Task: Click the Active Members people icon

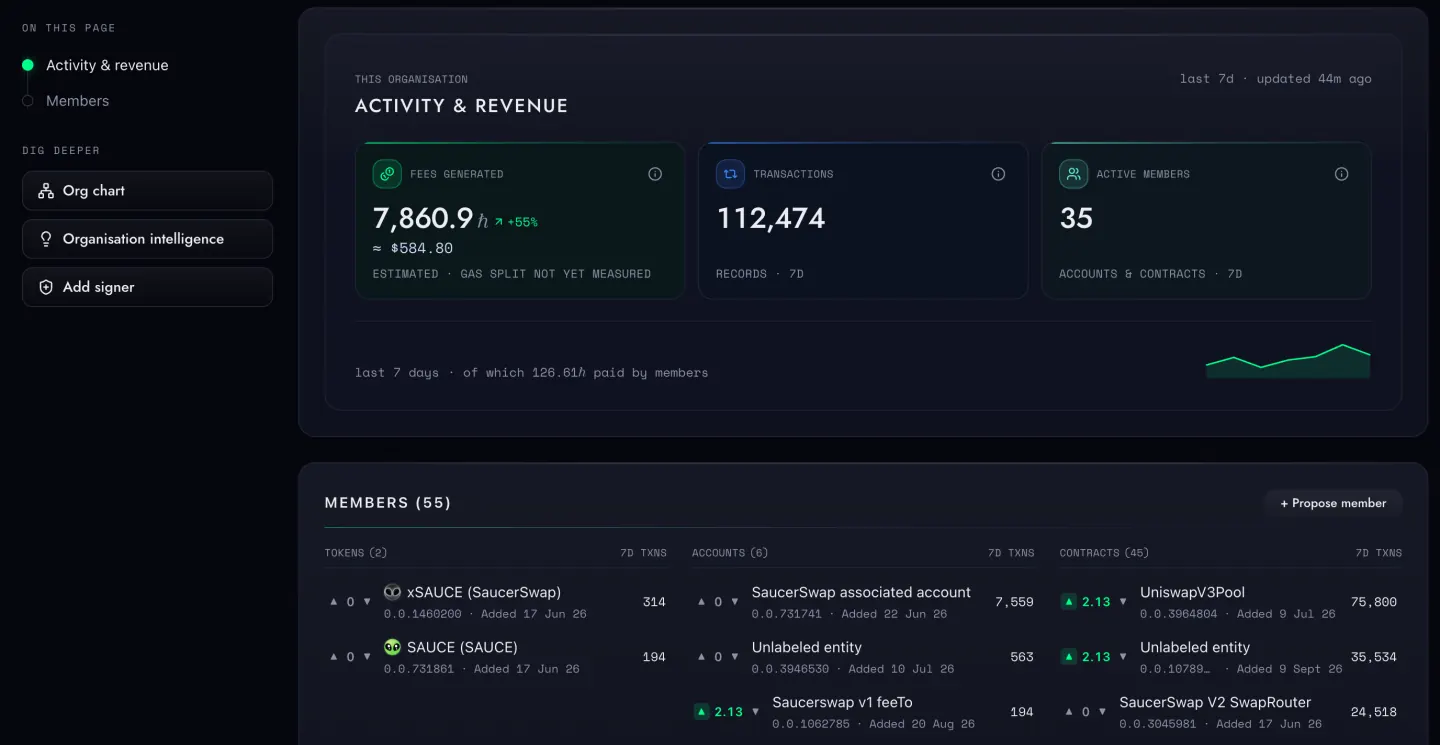Action: point(1073,174)
